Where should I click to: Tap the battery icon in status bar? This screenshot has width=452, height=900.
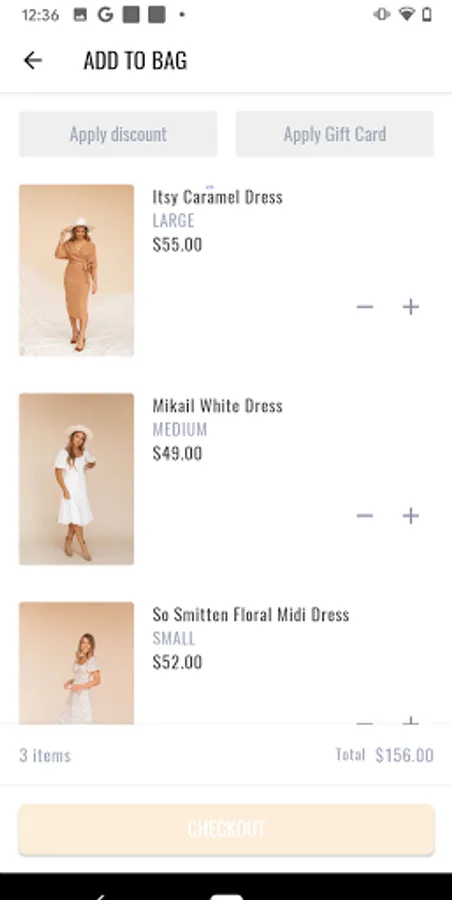click(427, 14)
